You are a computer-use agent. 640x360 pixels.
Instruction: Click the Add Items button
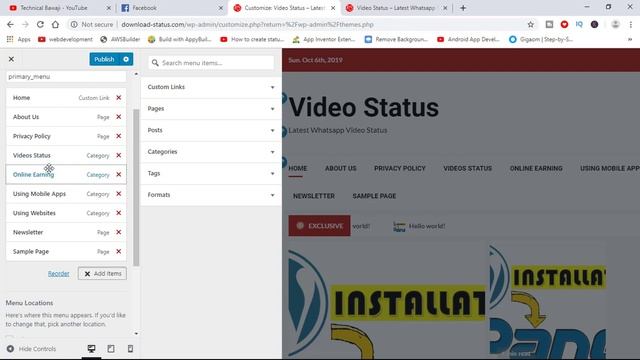click(102, 273)
